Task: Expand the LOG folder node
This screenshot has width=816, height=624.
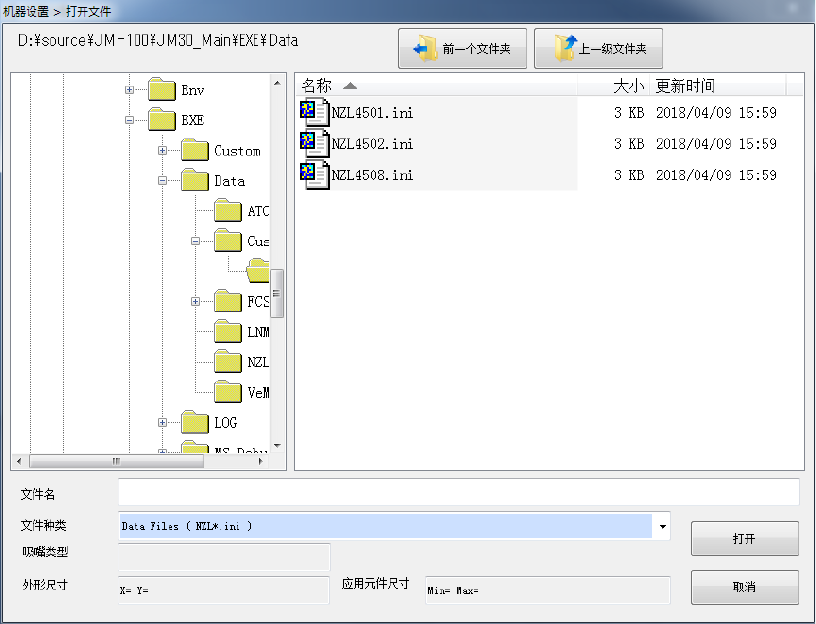Action: pyautogui.click(x=162, y=423)
